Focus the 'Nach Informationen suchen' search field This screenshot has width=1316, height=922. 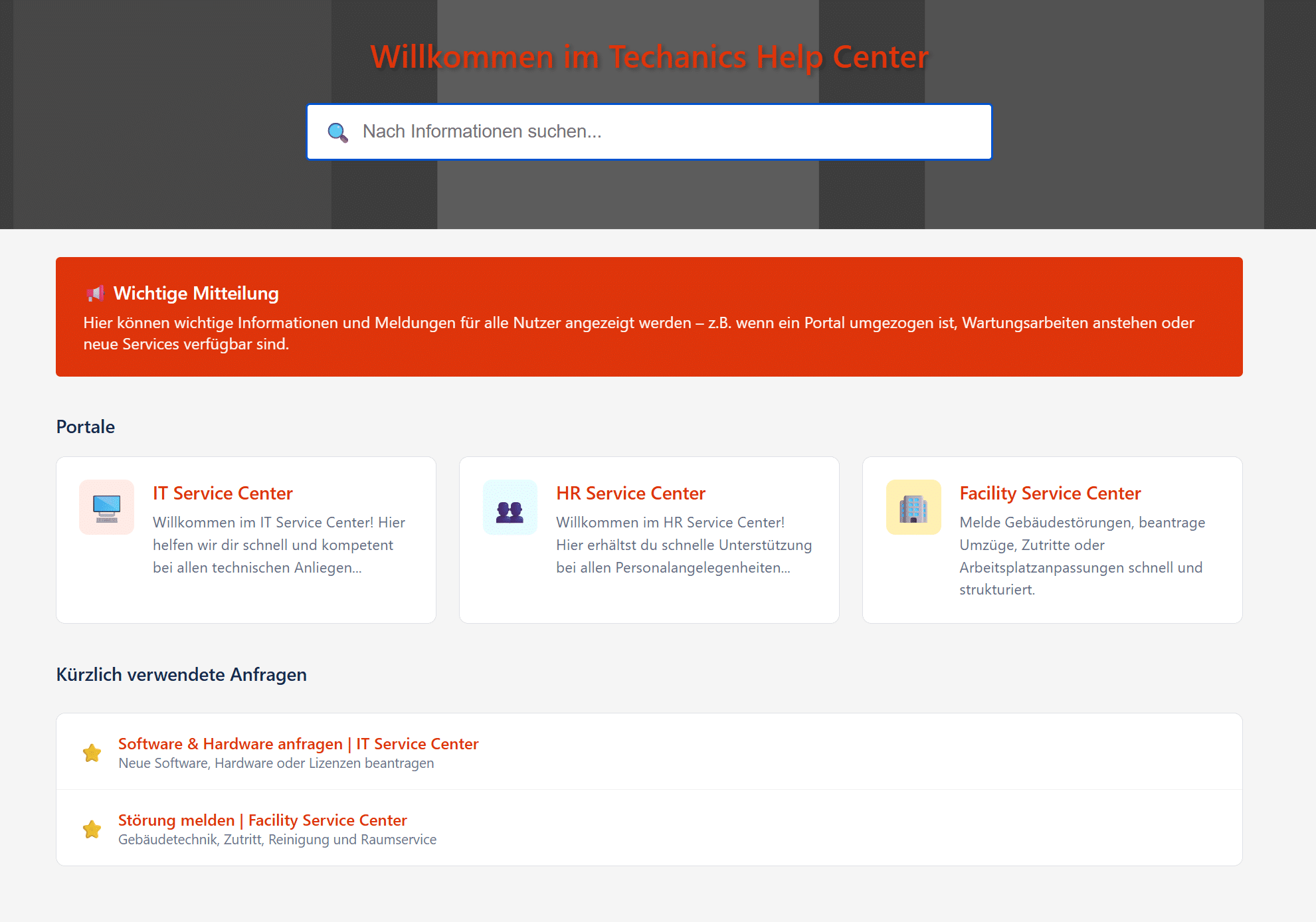pos(664,132)
